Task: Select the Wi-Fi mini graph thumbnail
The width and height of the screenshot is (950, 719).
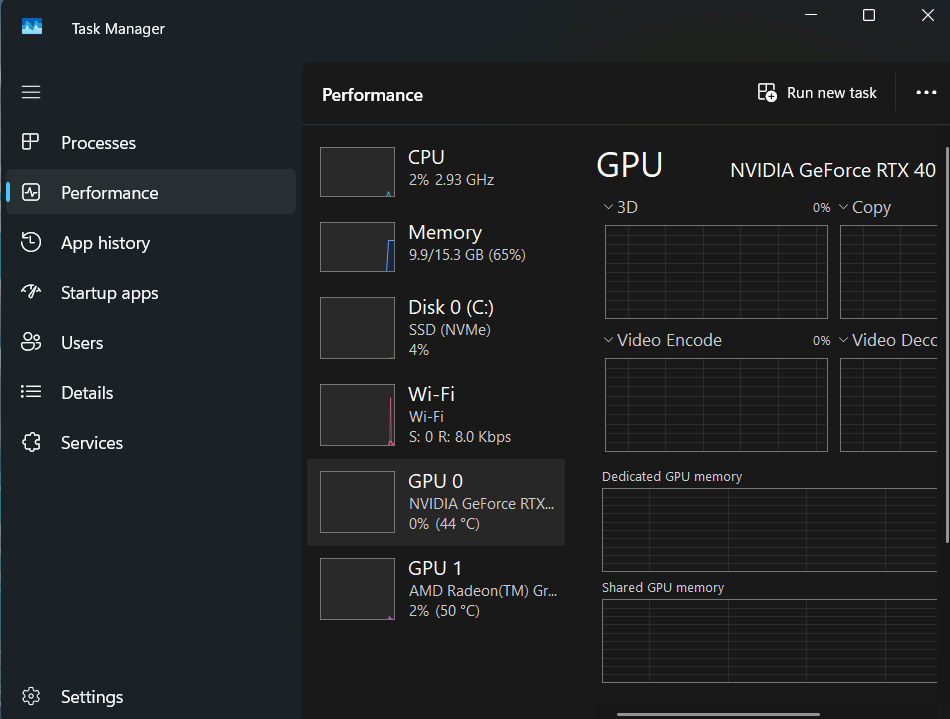Action: click(357, 415)
